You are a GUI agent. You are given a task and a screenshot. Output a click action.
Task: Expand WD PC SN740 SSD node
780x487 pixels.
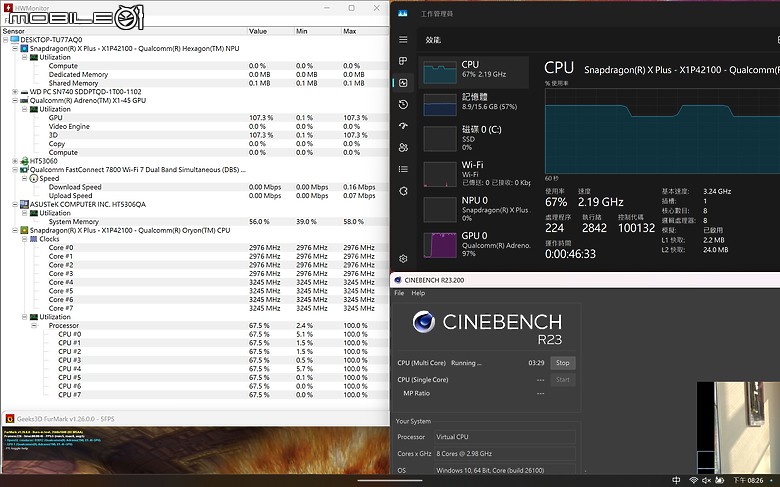pyautogui.click(x=15, y=92)
